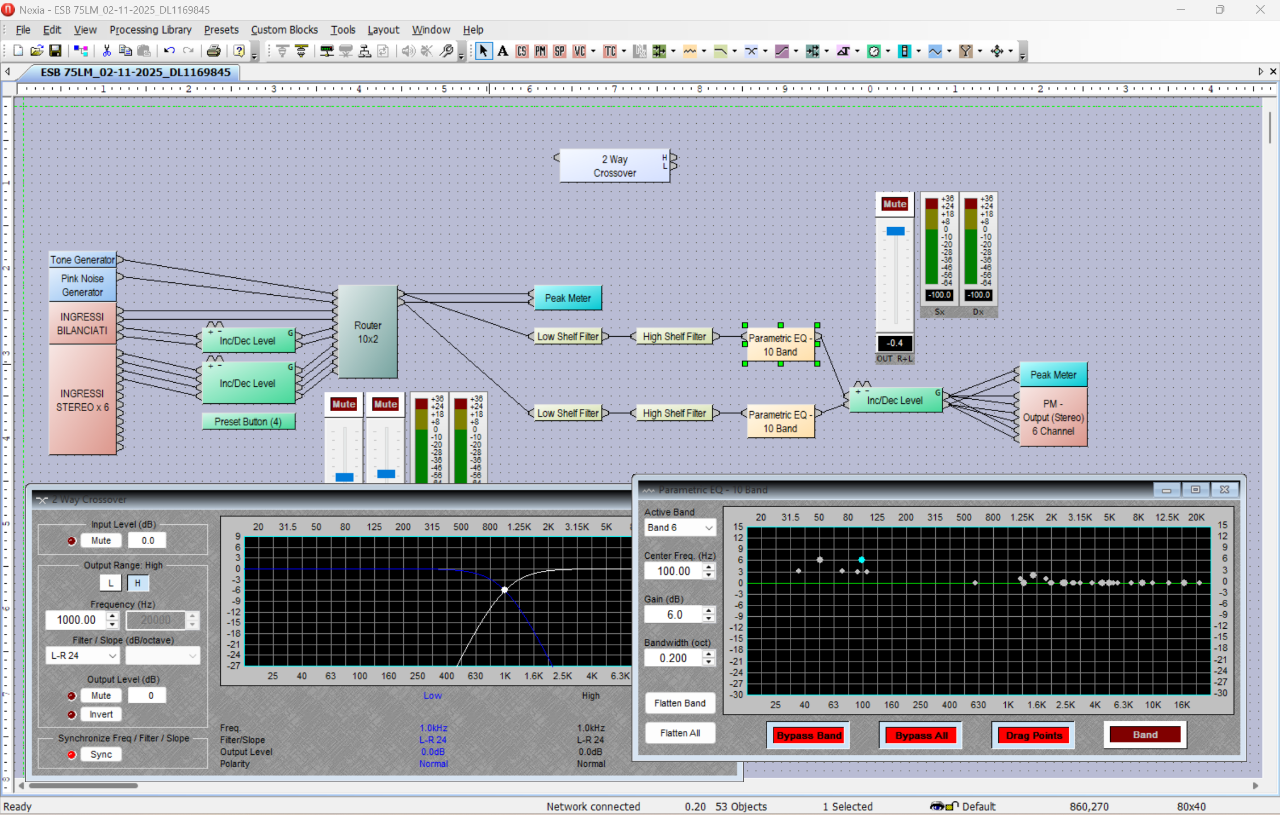The width and height of the screenshot is (1280, 815).
Task: Select the text tool (A) icon
Action: coord(503,51)
